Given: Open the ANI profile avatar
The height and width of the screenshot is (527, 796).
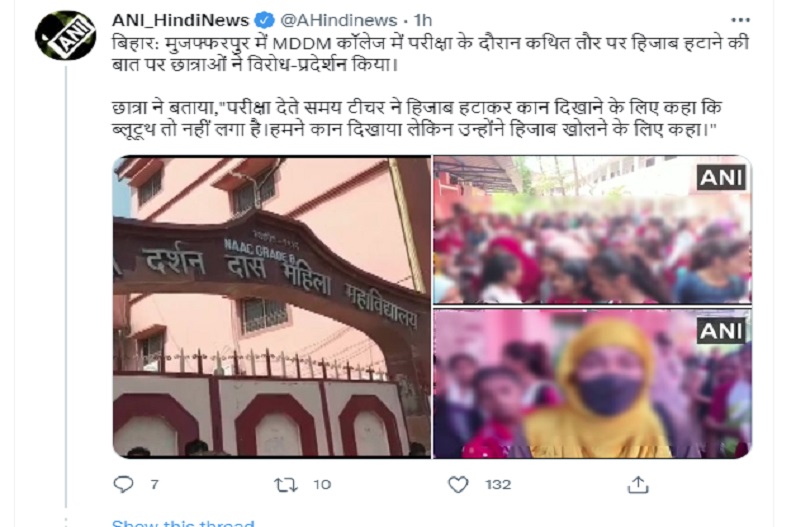Looking at the screenshot, I should [x=65, y=36].
